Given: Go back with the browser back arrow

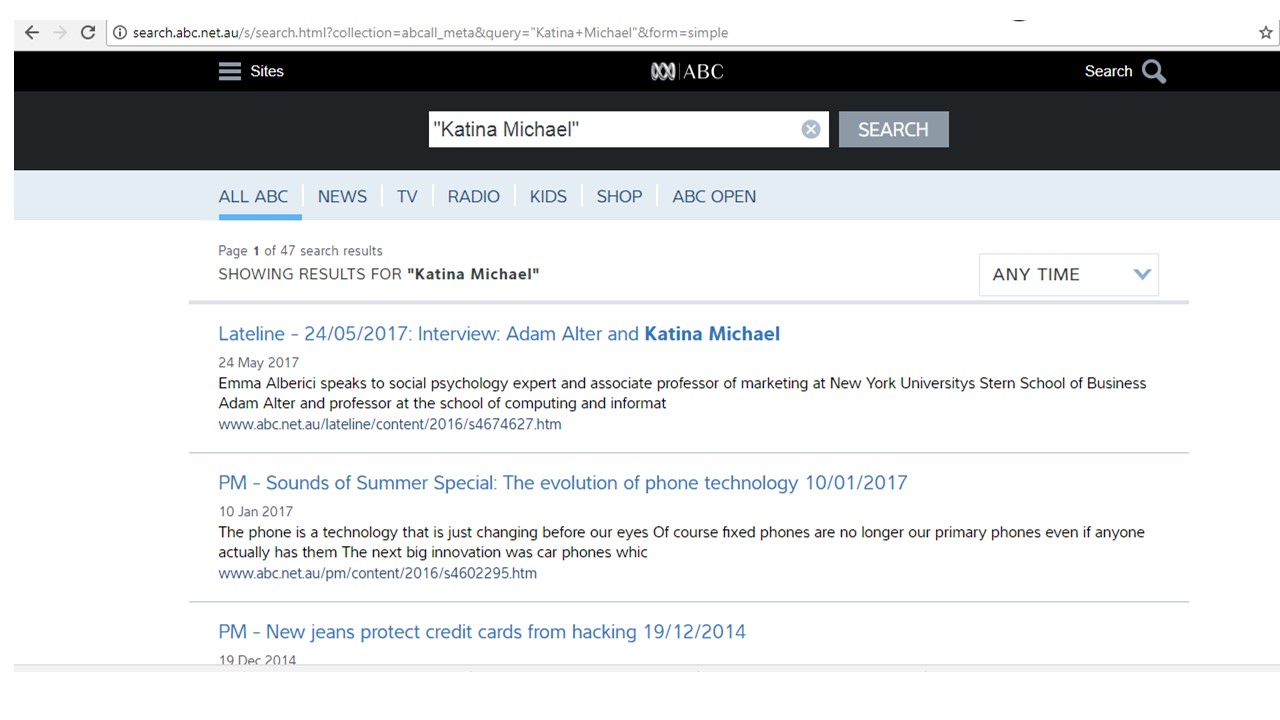Looking at the screenshot, I should (31, 32).
